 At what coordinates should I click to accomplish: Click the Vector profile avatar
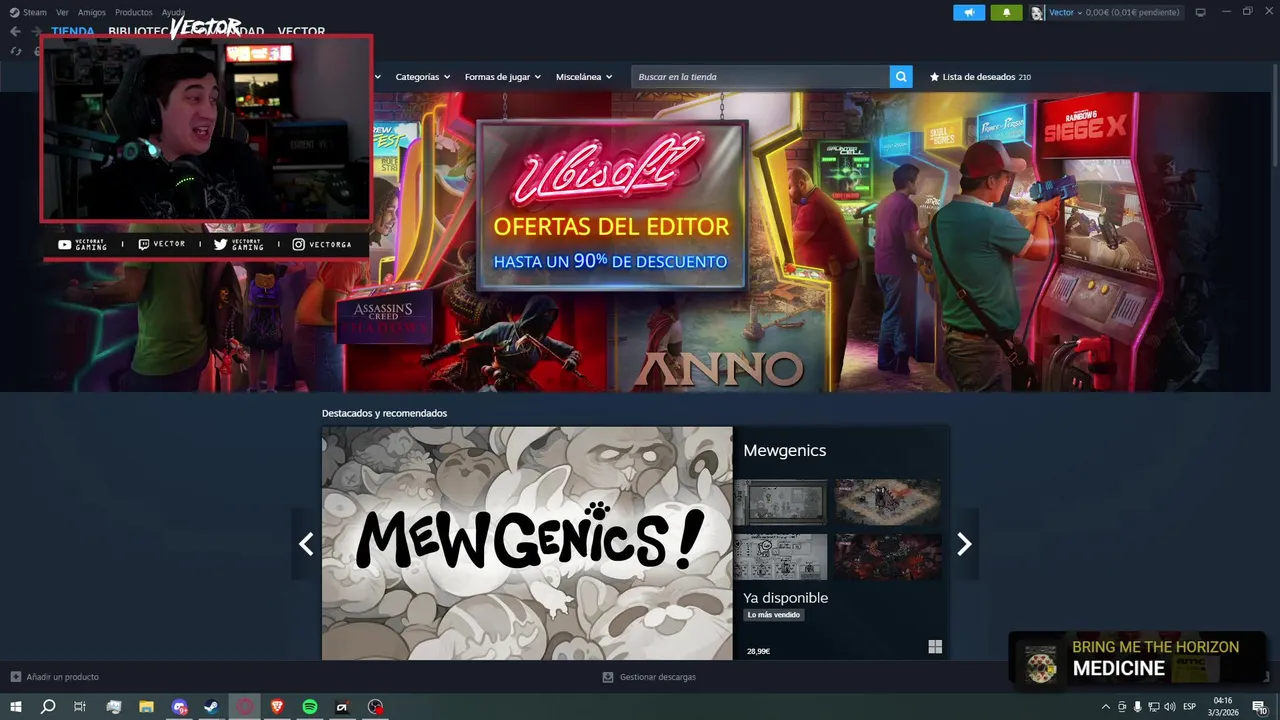pyautogui.click(x=1037, y=12)
